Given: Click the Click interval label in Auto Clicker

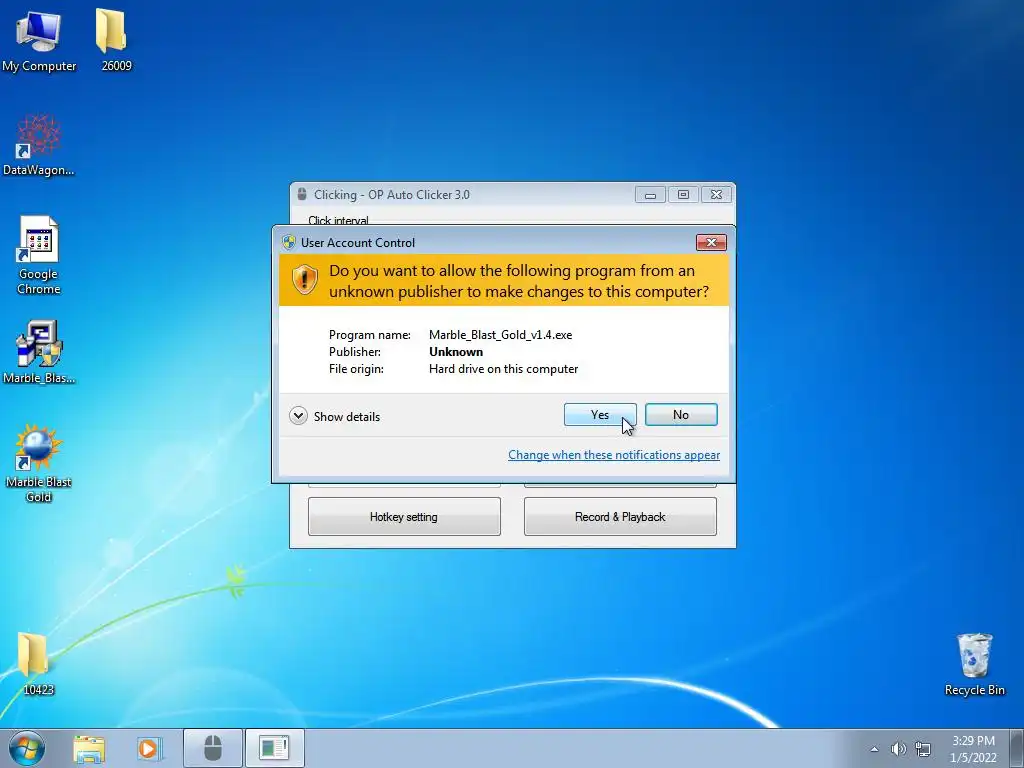Looking at the screenshot, I should (338, 220).
